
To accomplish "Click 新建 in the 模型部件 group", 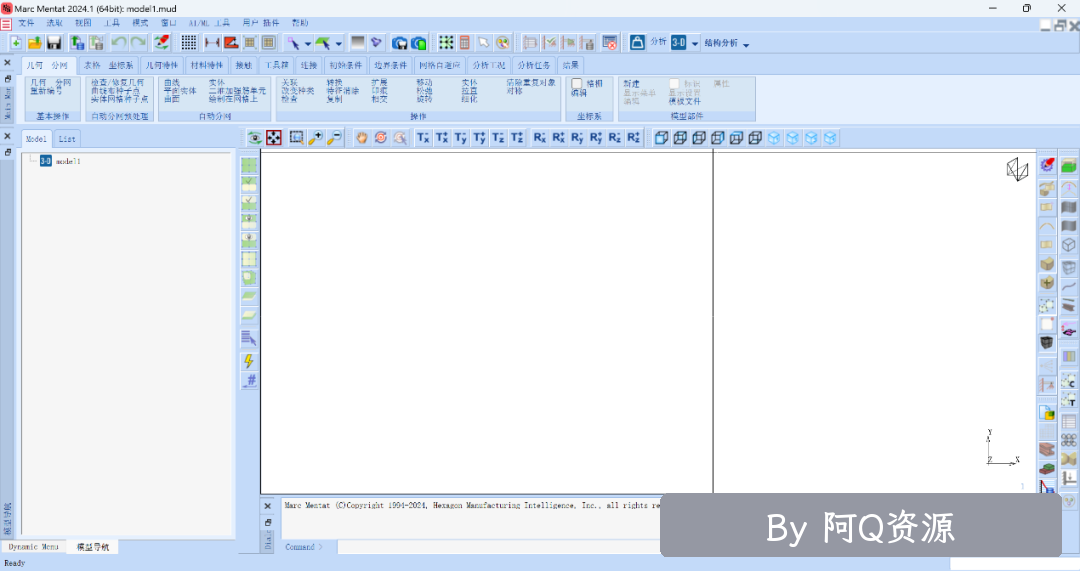I will 631,83.
